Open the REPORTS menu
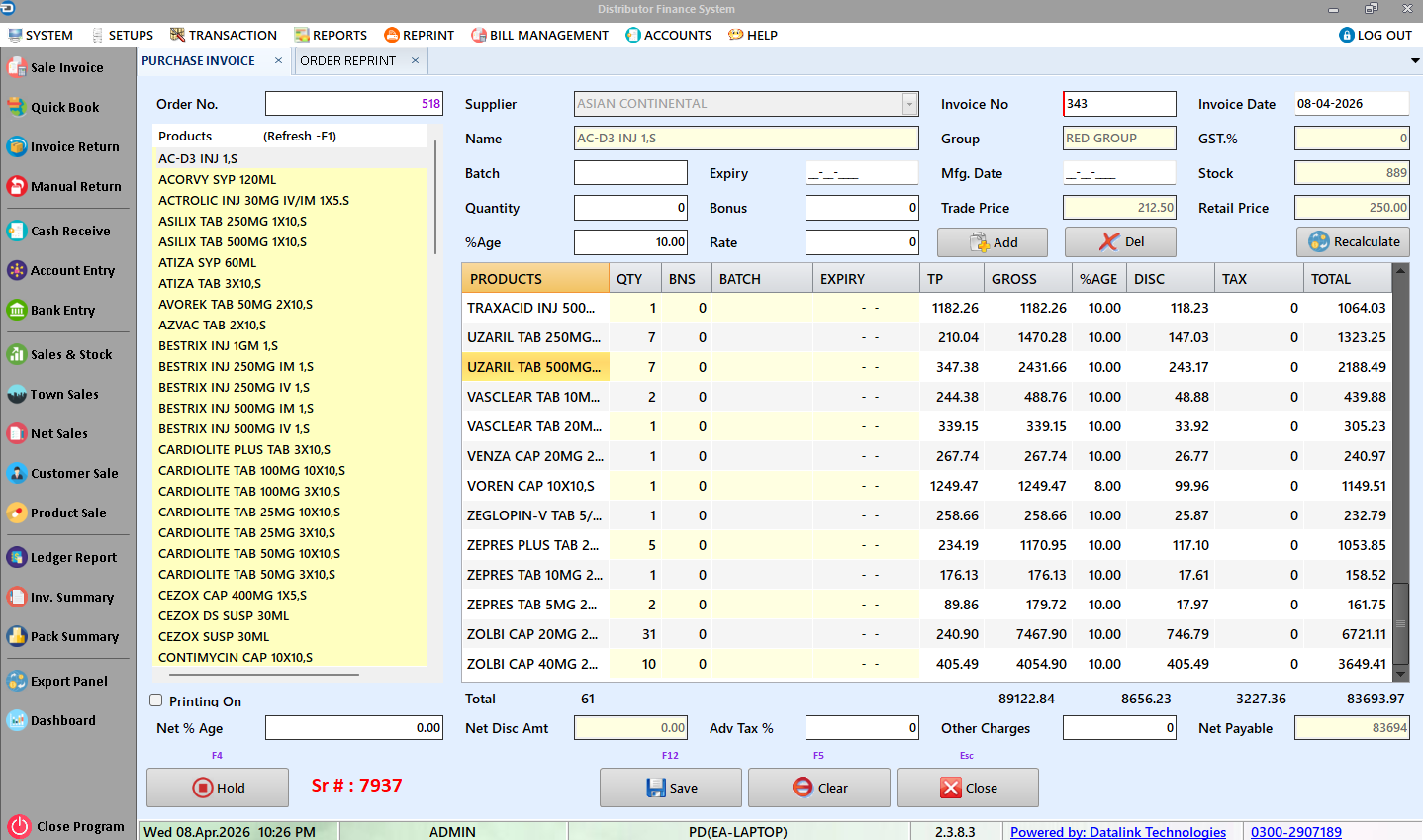 331,35
